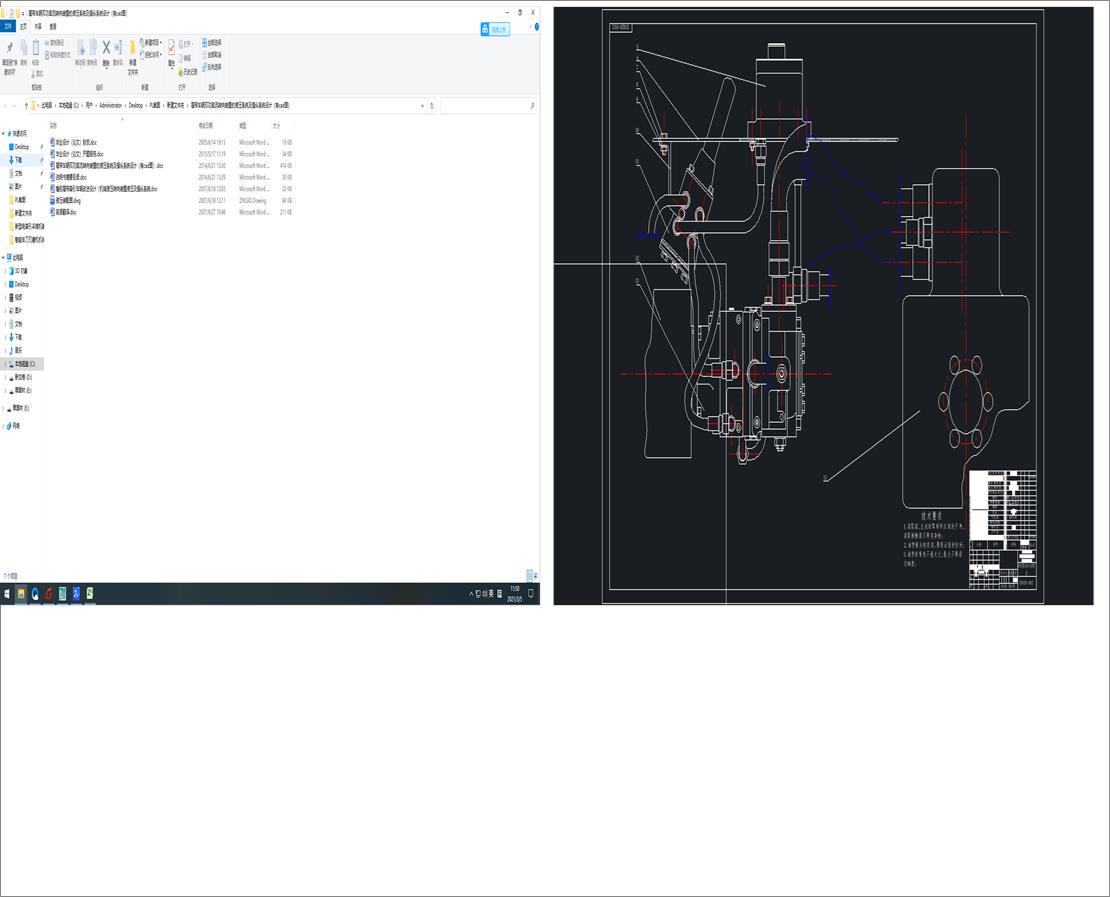This screenshot has width=1110, height=897.
Task: Collapse the Quick access section in sidebar
Action: tap(4, 133)
